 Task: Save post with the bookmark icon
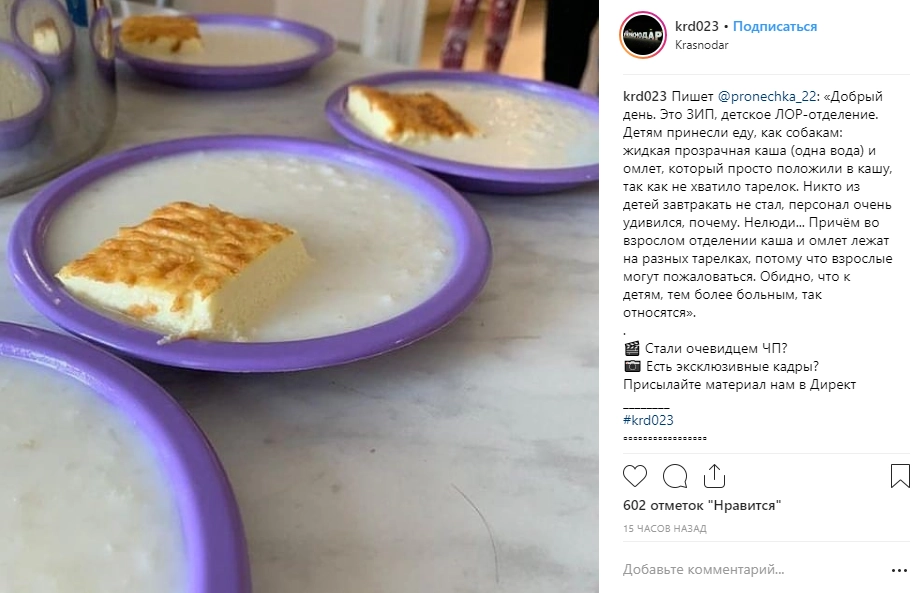900,476
